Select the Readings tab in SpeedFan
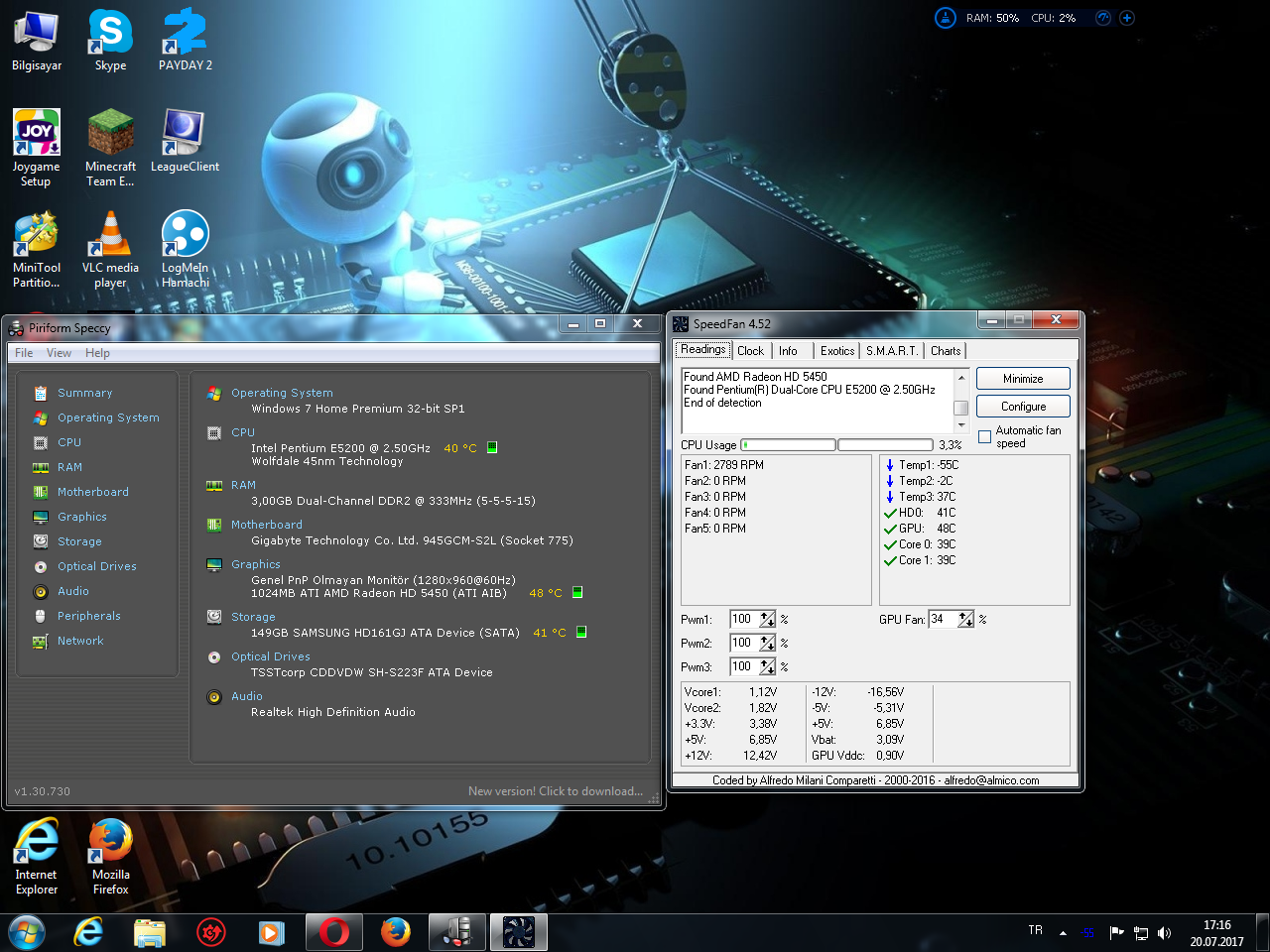 703,349
